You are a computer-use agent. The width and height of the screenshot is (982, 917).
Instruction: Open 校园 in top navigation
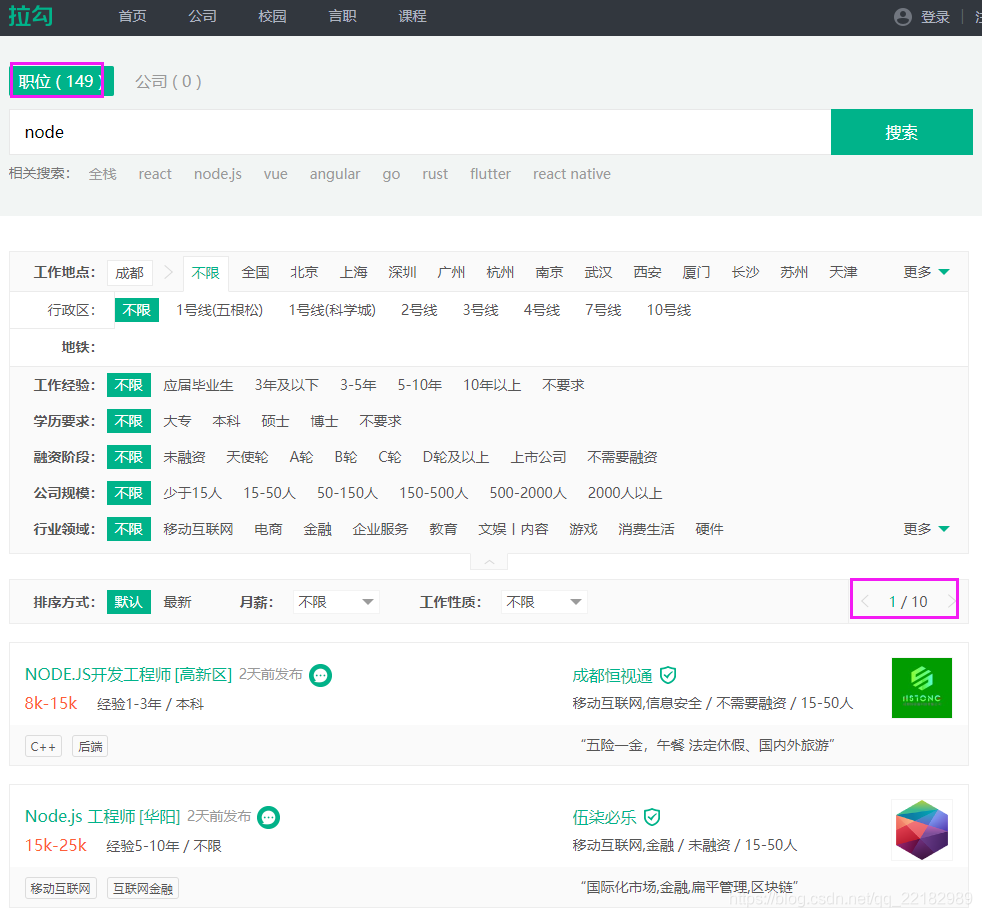pyautogui.click(x=272, y=16)
